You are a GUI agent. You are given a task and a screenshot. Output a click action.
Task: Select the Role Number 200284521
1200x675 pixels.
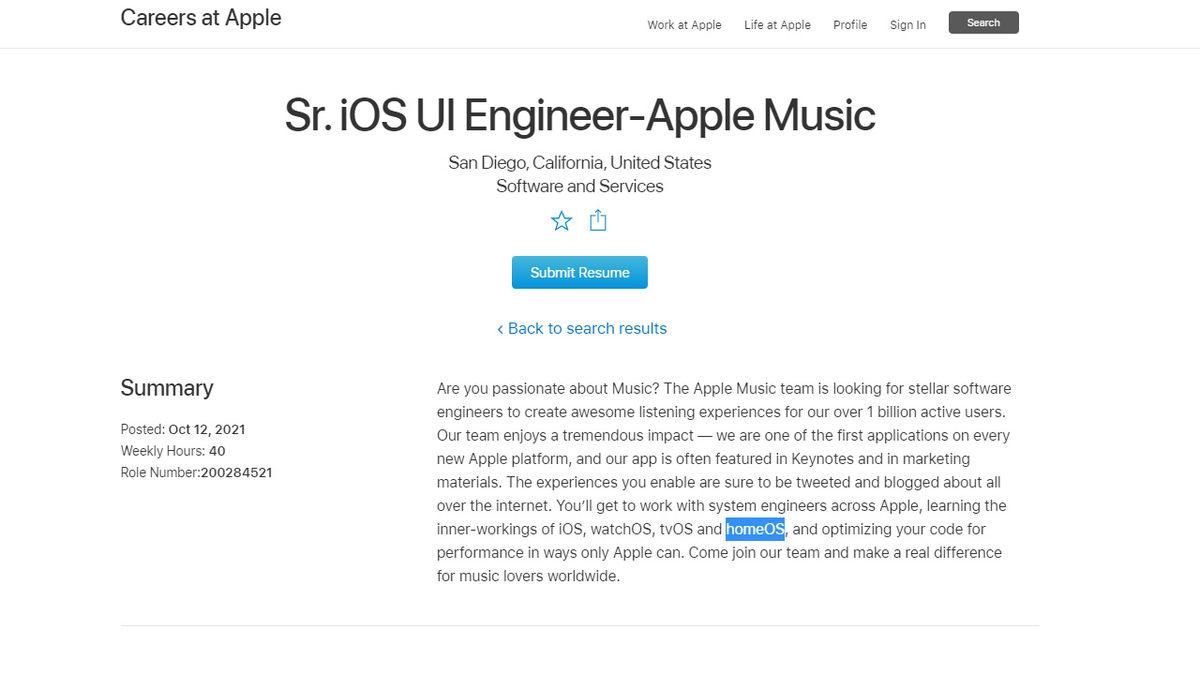[196, 472]
